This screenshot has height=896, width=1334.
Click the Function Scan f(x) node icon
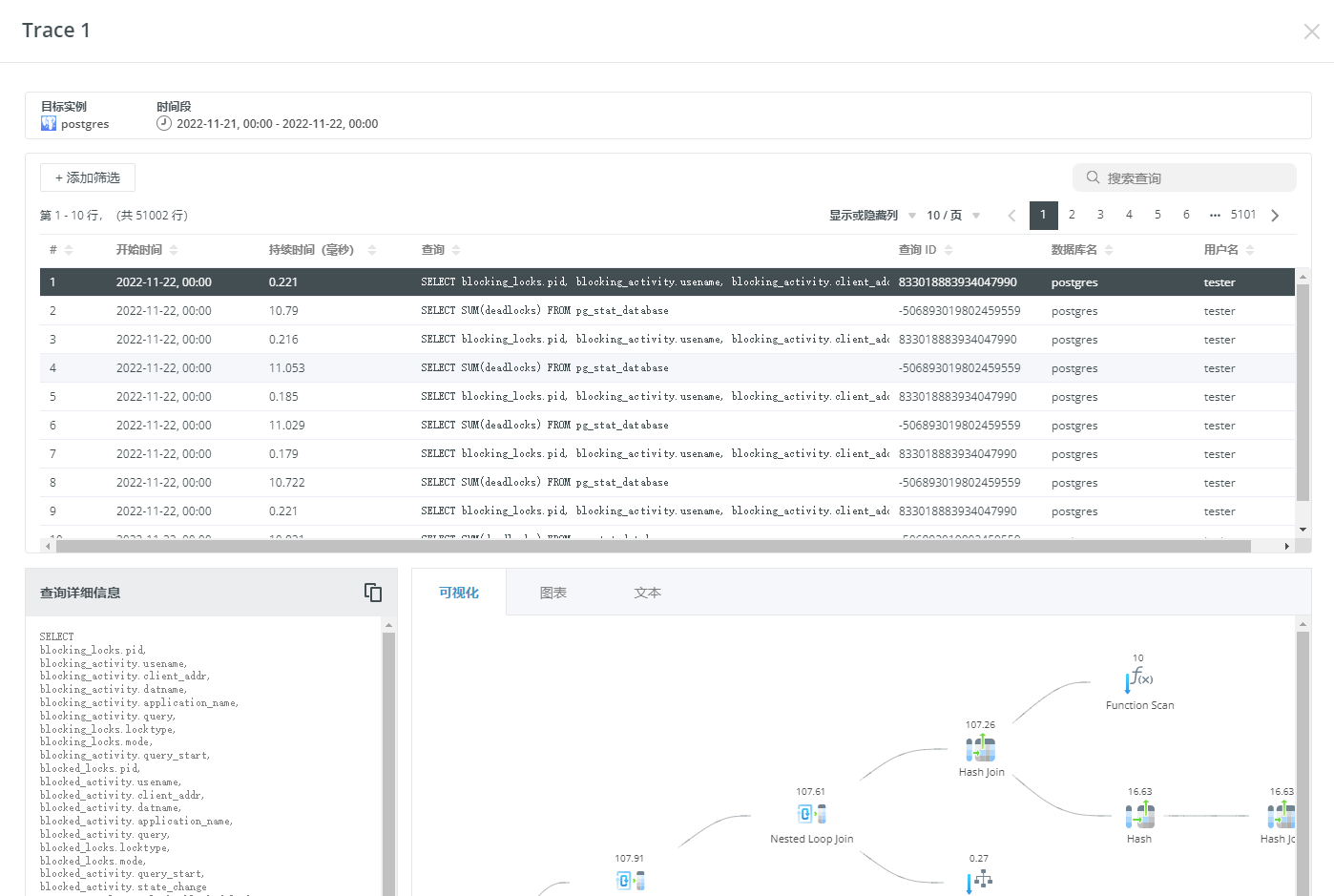pyautogui.click(x=1138, y=679)
